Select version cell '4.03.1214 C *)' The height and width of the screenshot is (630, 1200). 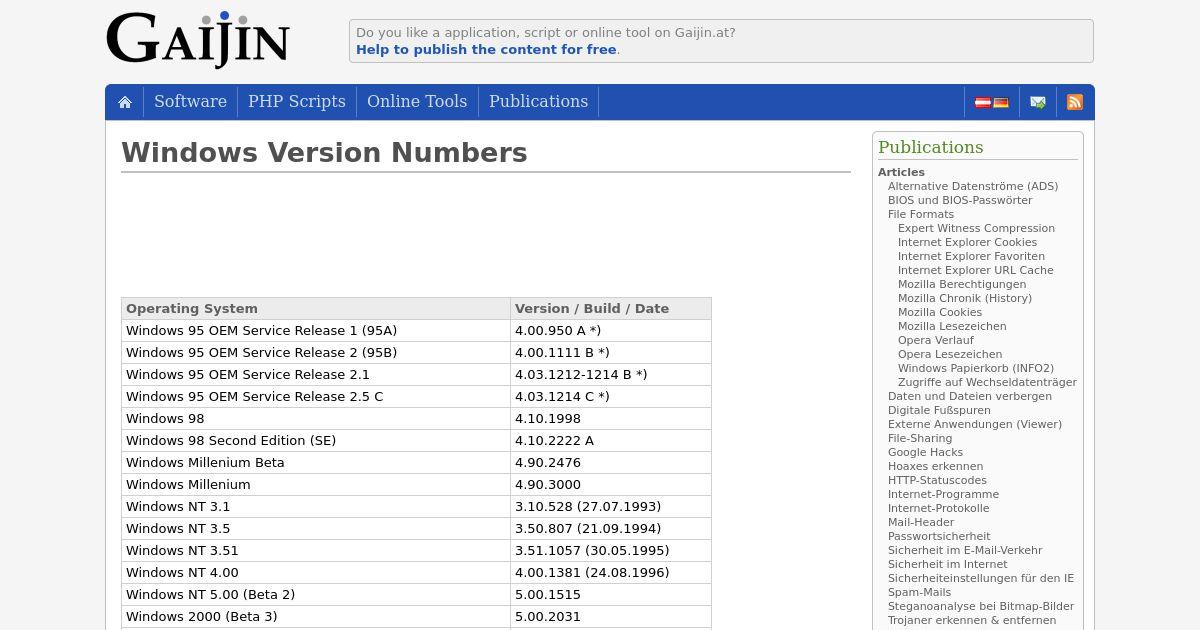pyautogui.click(x=611, y=396)
